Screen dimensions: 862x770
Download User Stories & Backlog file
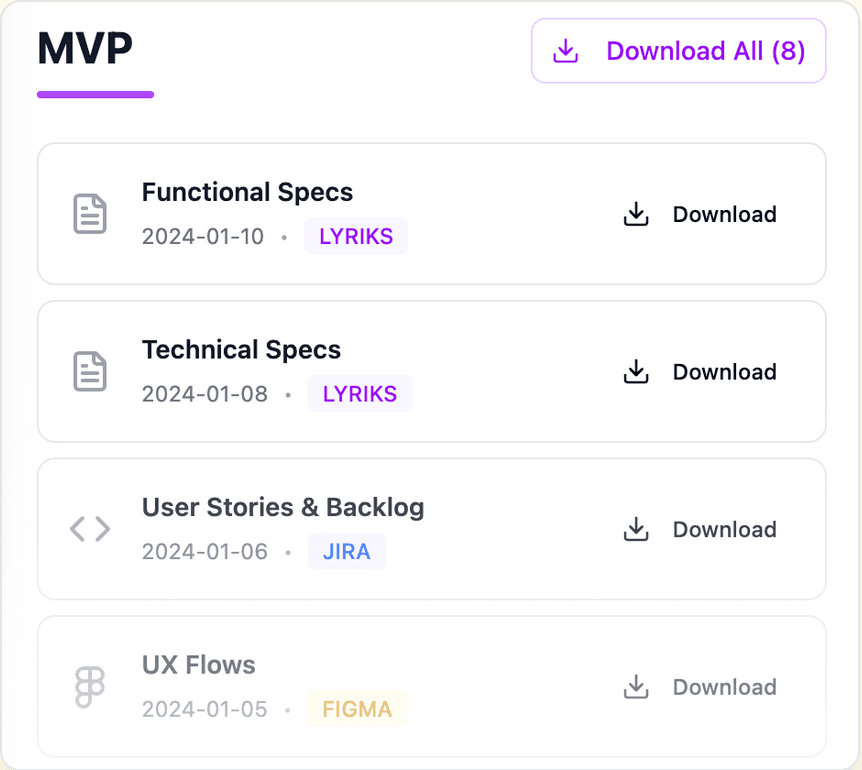723,529
